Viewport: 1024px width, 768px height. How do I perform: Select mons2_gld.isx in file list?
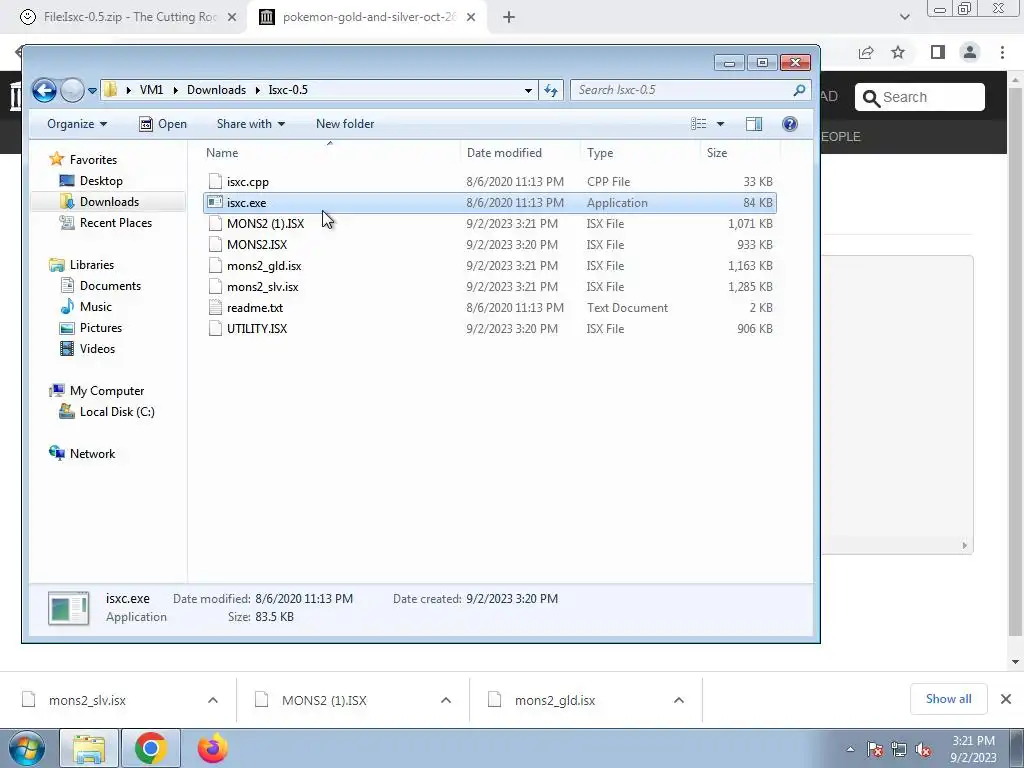click(490, 265)
